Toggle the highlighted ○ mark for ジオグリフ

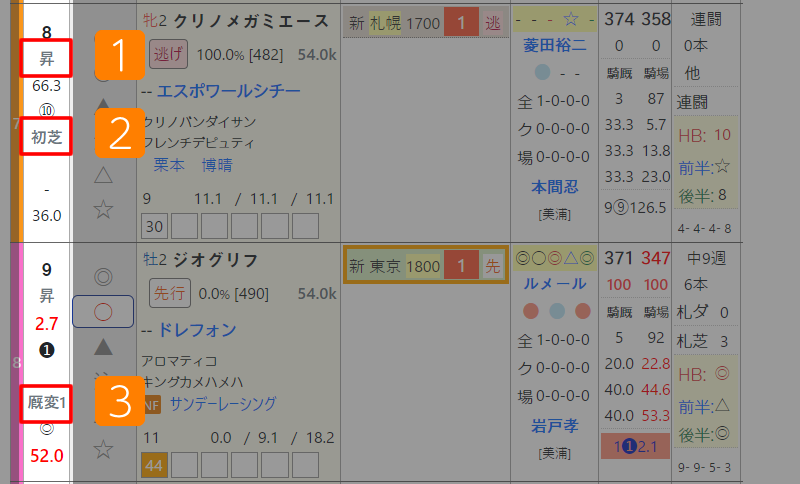(x=102, y=312)
